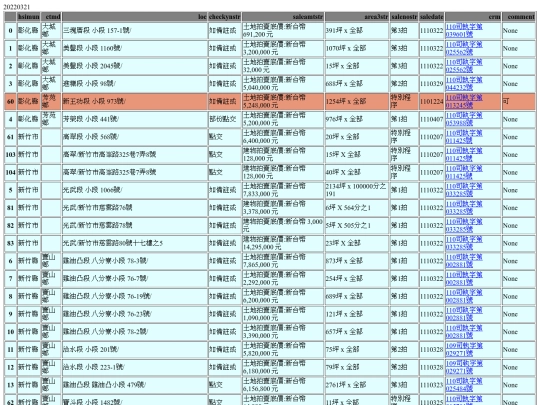Open highlighted row 60 case link ending 013245
The height and width of the screenshot is (405, 540).
point(464,101)
